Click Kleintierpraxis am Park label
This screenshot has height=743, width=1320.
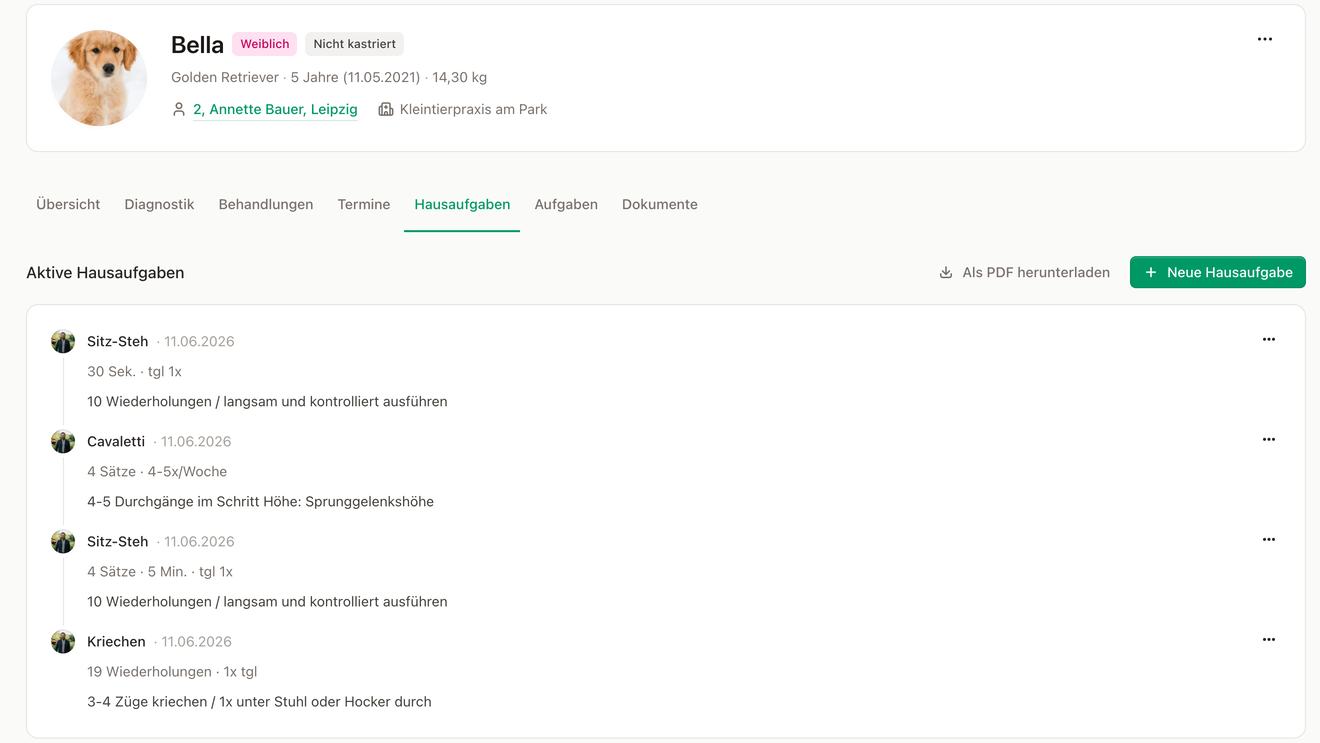click(473, 109)
